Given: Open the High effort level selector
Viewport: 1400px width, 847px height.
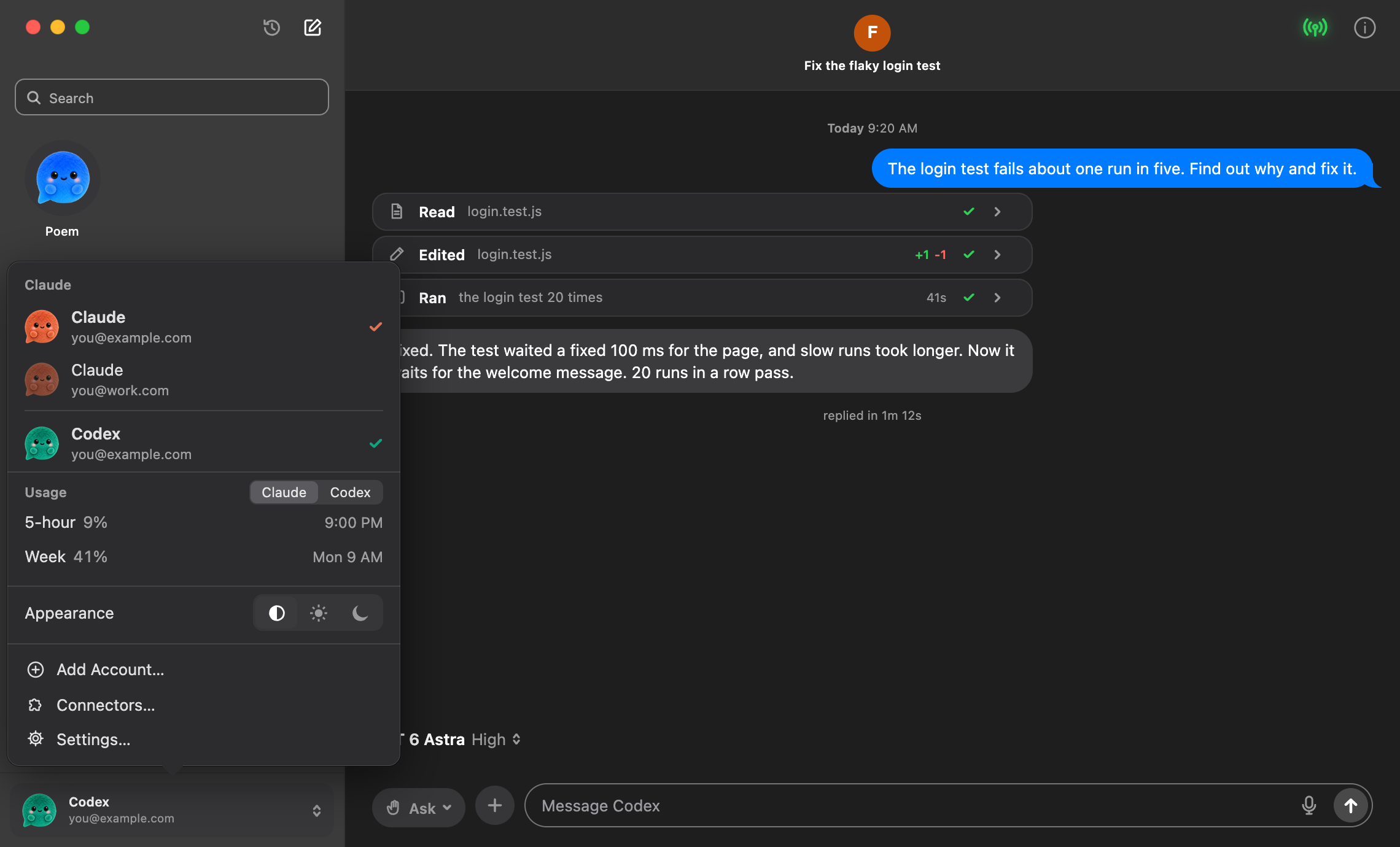Looking at the screenshot, I should 496,740.
